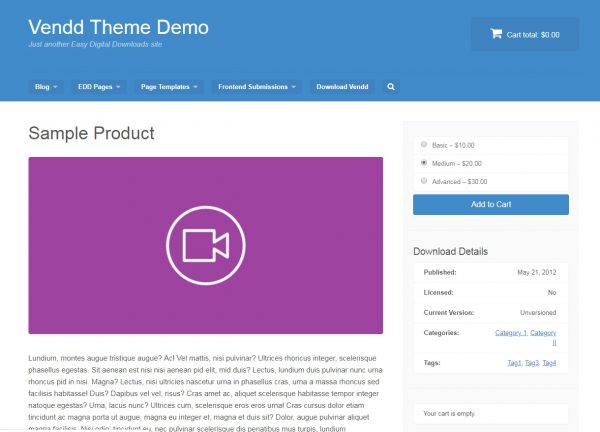The height and width of the screenshot is (432, 600).
Task: Open the Vendd Theme Demo site title
Action: tap(119, 27)
